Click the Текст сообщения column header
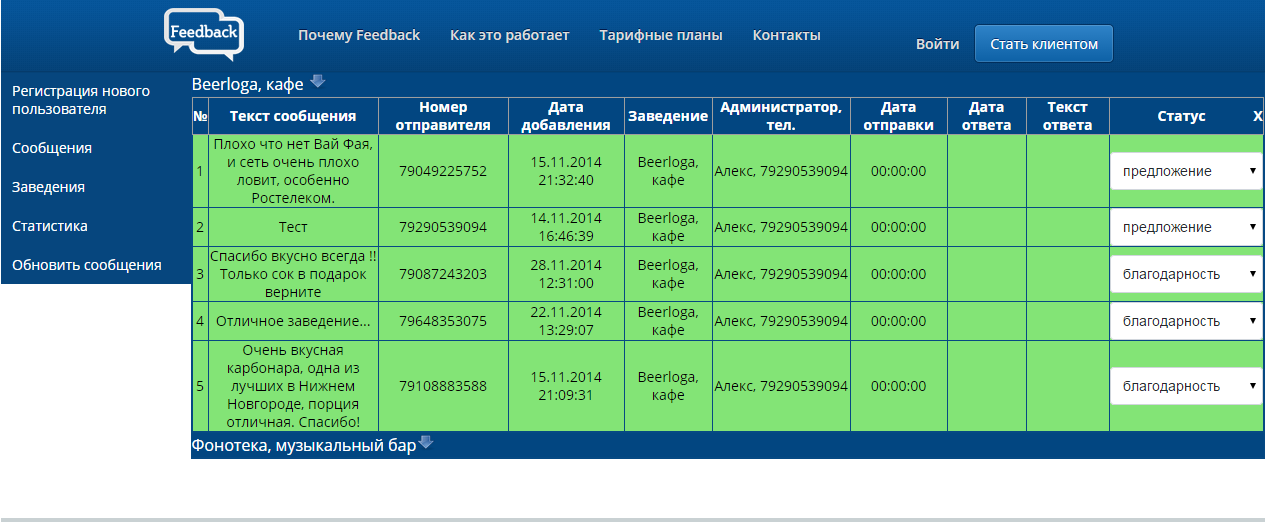The image size is (1267, 522). pyautogui.click(x=293, y=116)
